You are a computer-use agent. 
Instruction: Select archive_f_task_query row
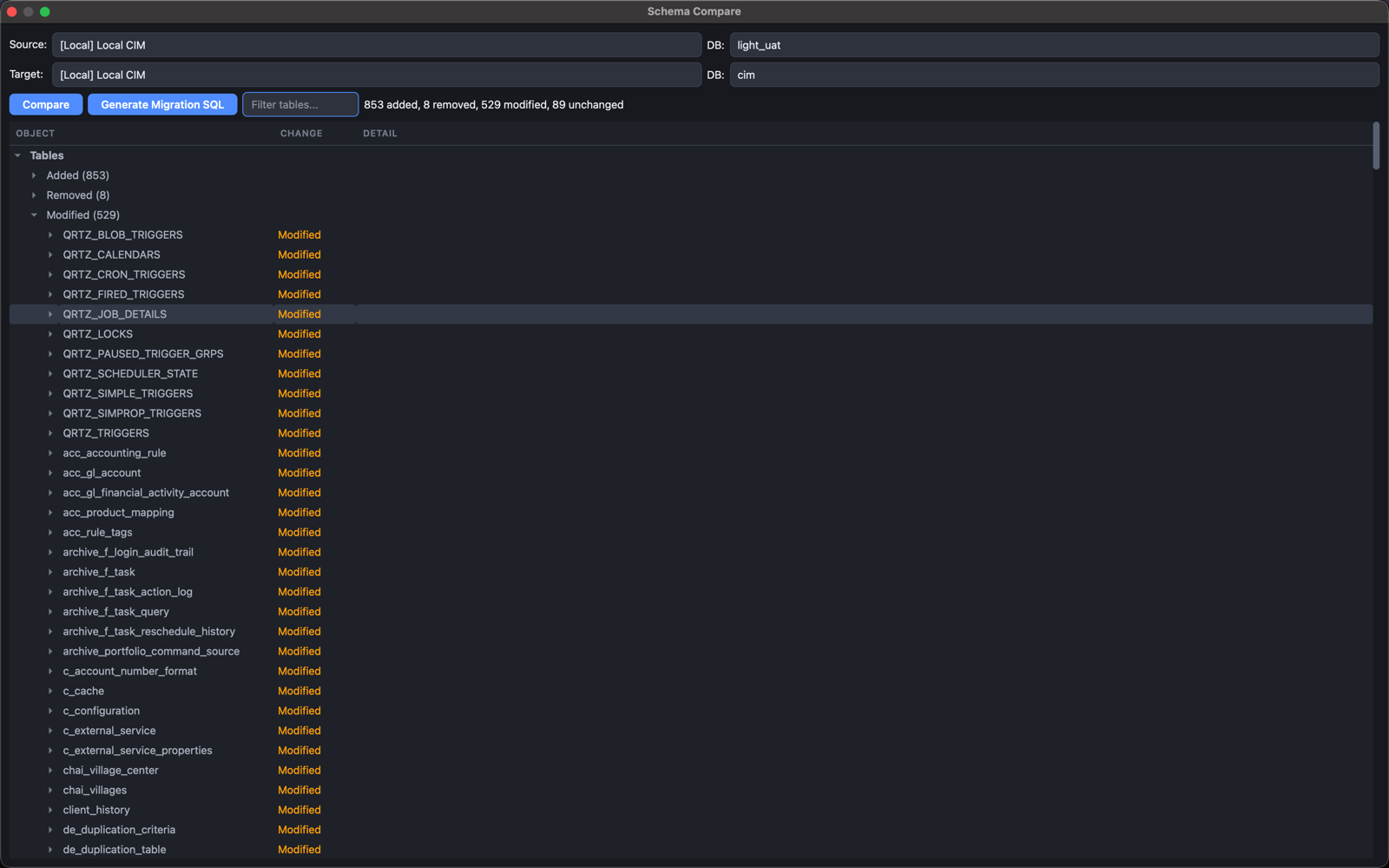(x=691, y=612)
